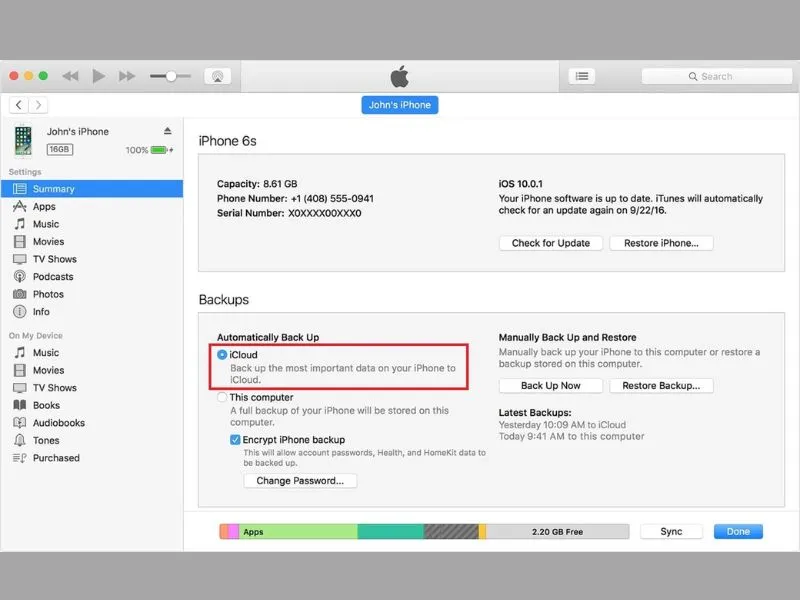Image resolution: width=800 pixels, height=600 pixels.
Task: Click the play button
Action: click(98, 76)
